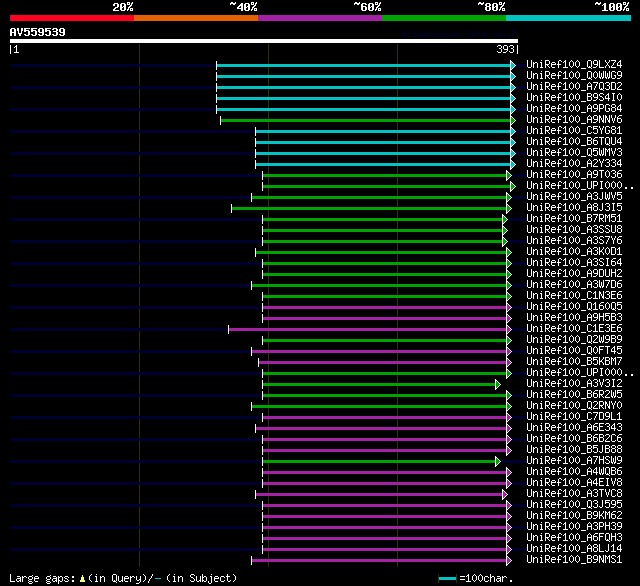Open the UniRef100_B6R2W5 hit
The height and width of the screenshot is (586, 640).
click(x=574, y=395)
